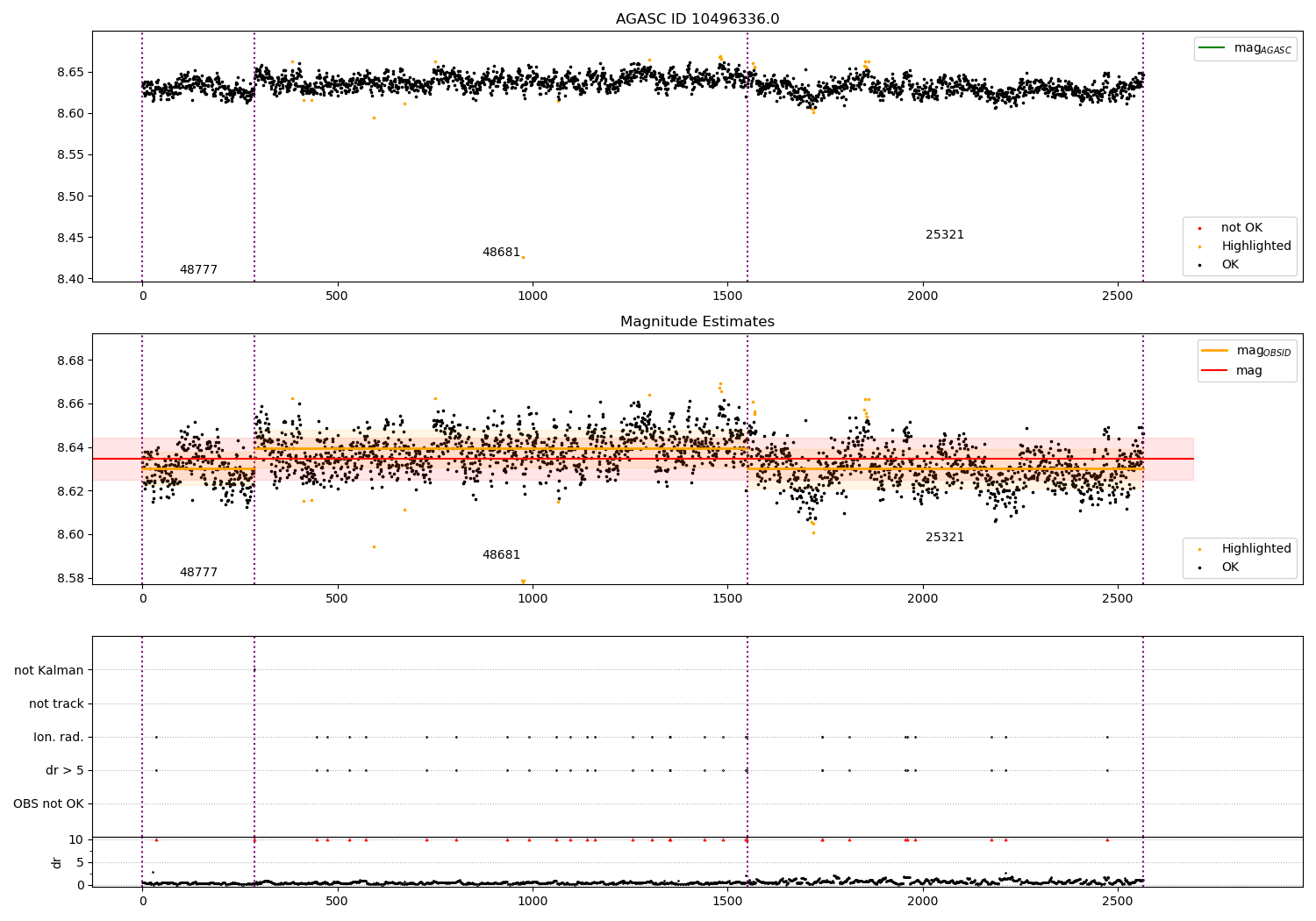Image resolution: width=1316 pixels, height=921 pixels.
Task: Click obsid label 25321 in Magnitude Estimates plot
Action: 945,538
